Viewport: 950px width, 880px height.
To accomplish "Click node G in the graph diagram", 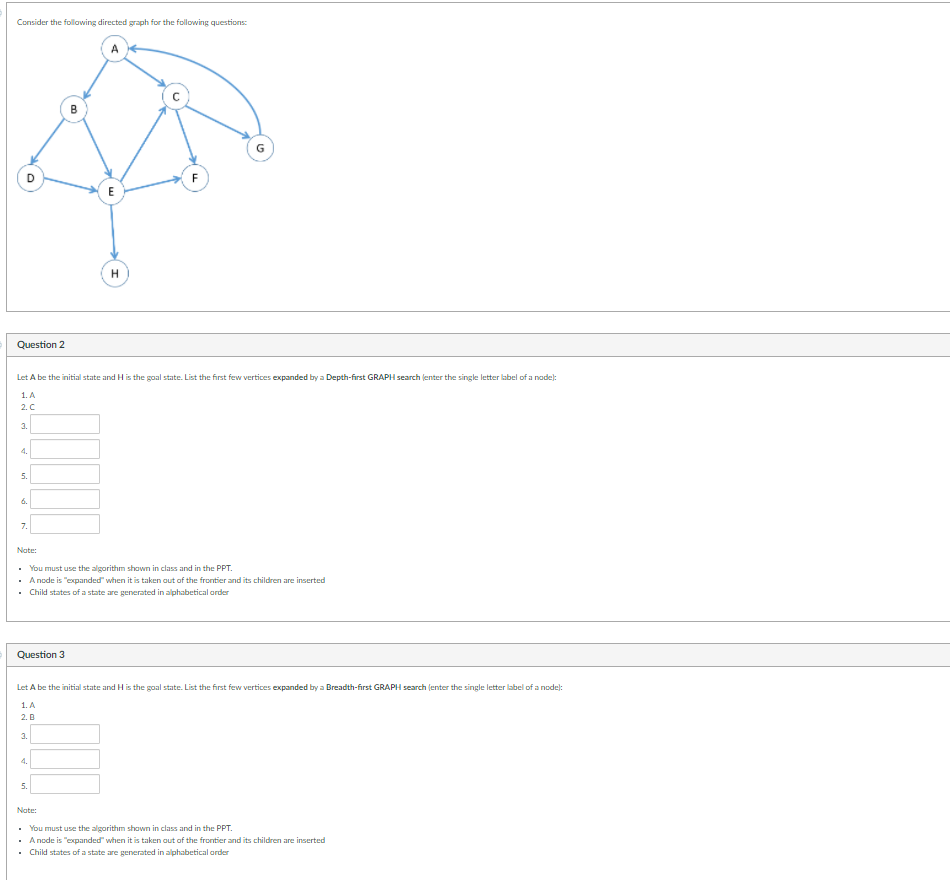I will [259, 147].
